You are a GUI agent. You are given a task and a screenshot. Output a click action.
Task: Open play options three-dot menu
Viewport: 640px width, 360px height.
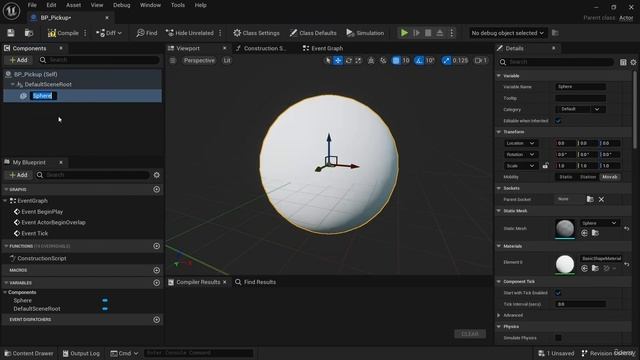tap(451, 33)
